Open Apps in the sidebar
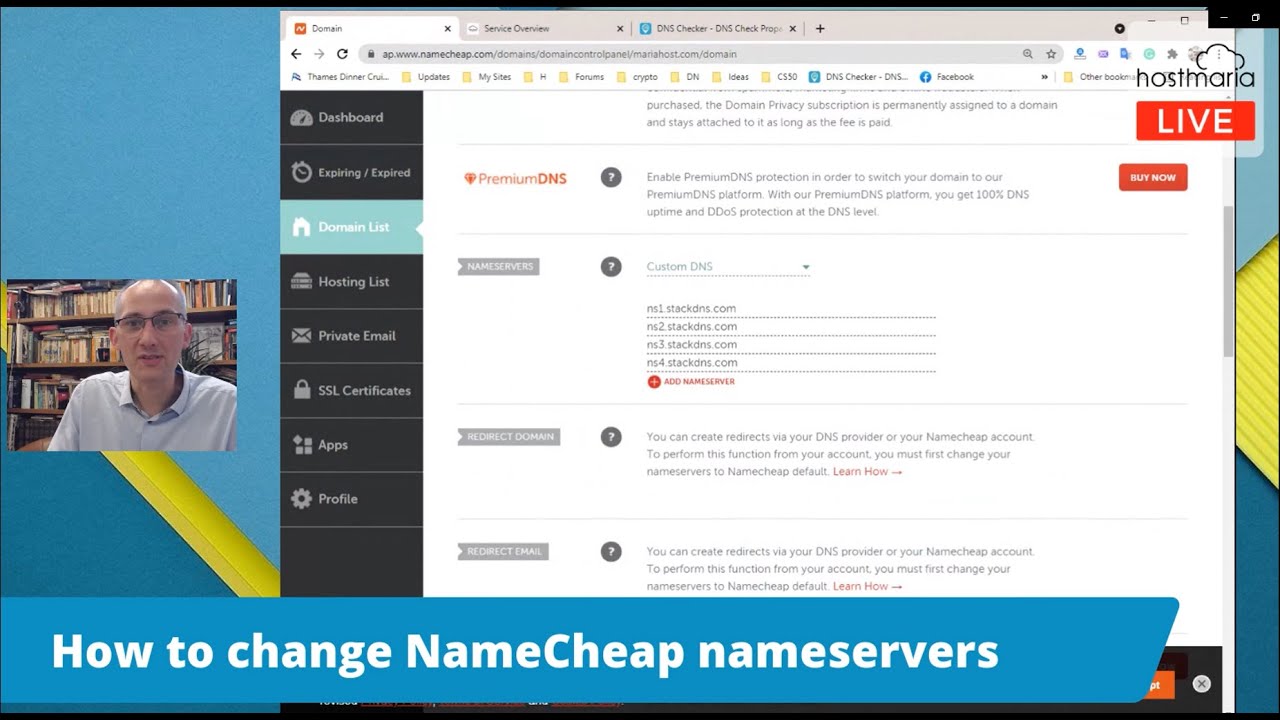 [351, 445]
